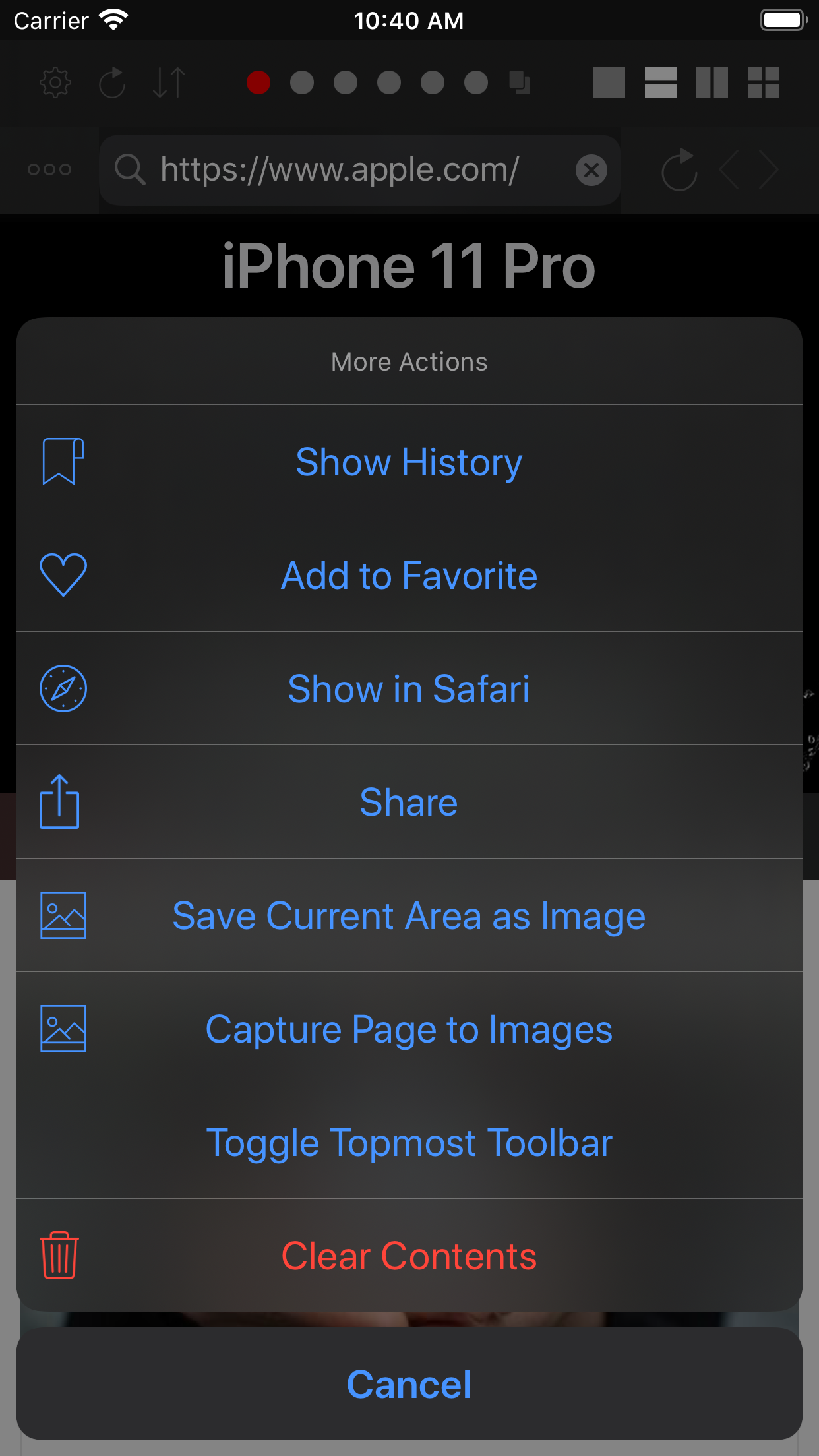Screen dimensions: 819x1456
Task: Switch to vertical split layout
Action: (712, 82)
